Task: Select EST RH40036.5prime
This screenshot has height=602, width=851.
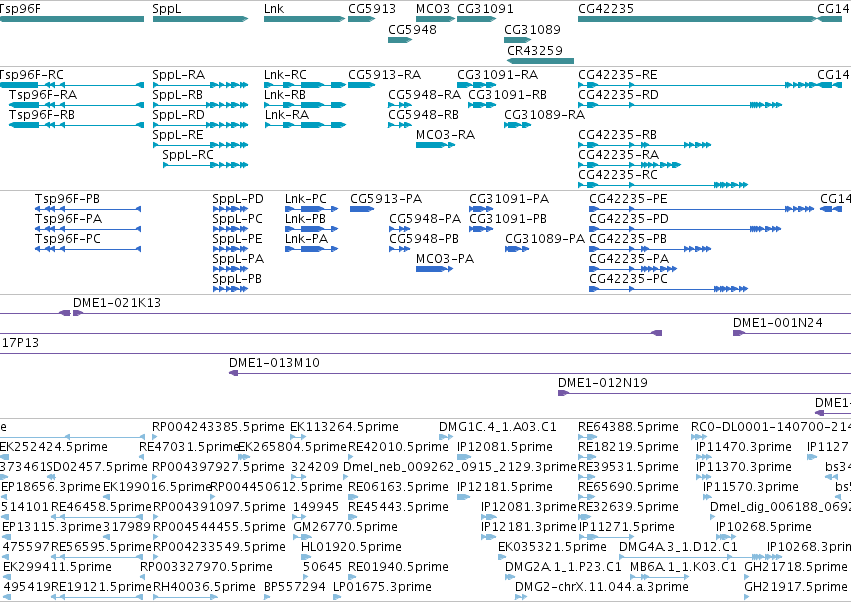Action: coord(204,587)
